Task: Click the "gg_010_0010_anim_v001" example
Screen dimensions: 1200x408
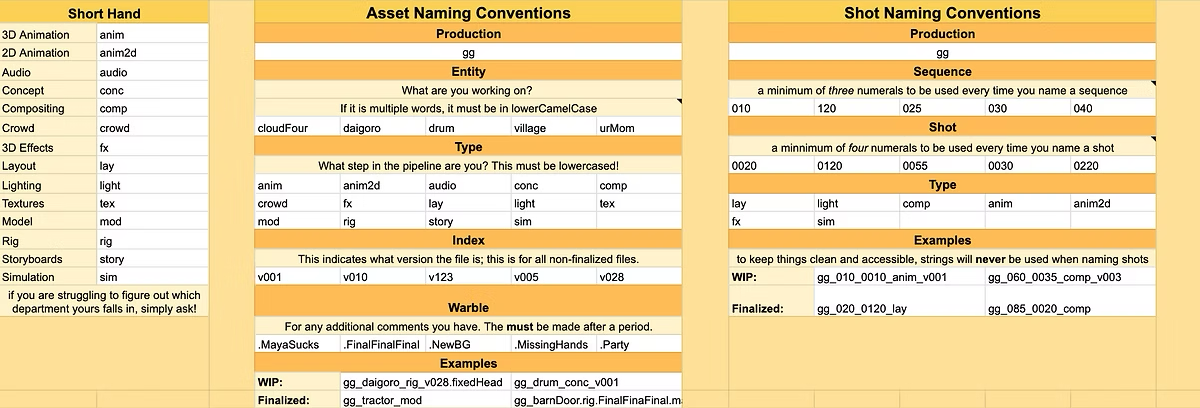Action: (899, 277)
